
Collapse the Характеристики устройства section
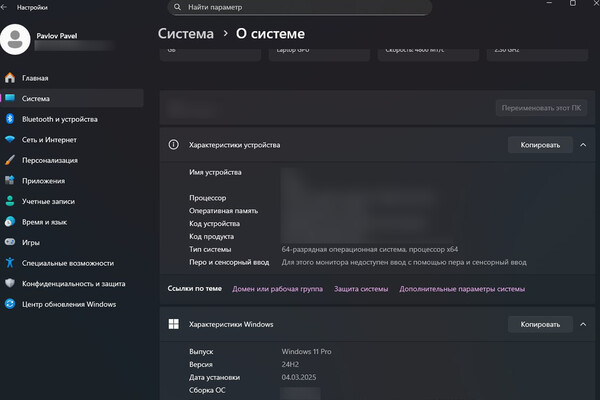tap(583, 145)
